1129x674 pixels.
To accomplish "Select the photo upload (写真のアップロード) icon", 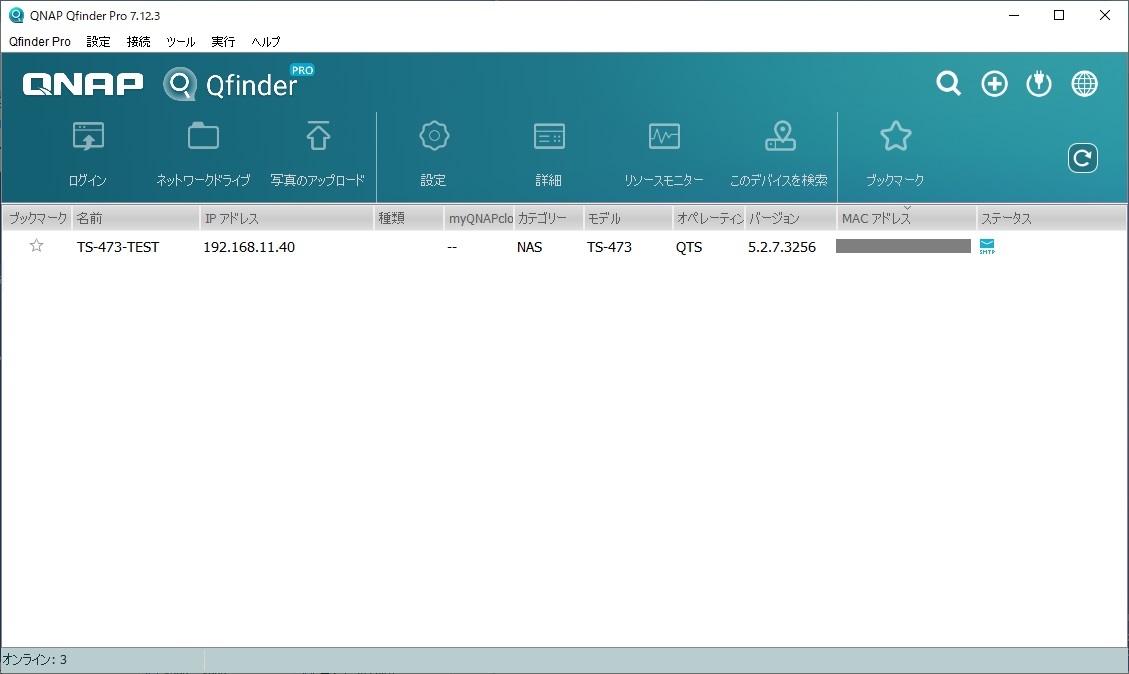I will click(318, 136).
